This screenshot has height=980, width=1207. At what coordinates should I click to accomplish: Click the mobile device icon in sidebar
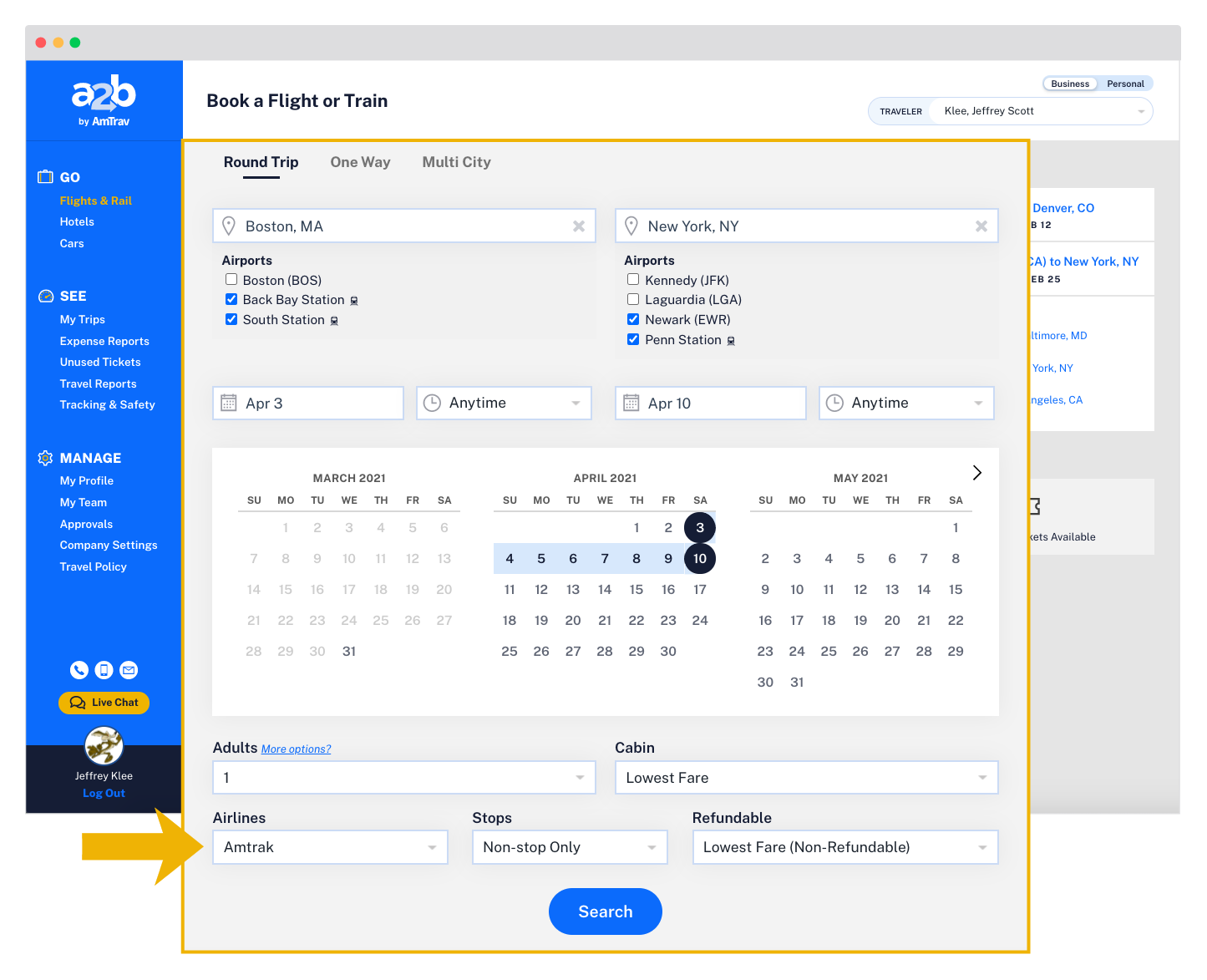tap(104, 670)
